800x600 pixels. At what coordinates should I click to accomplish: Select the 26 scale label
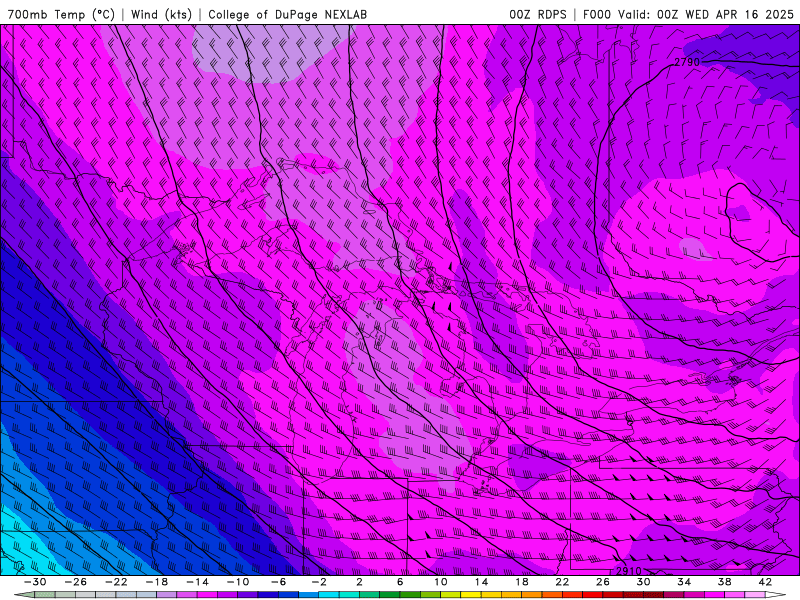(603, 582)
